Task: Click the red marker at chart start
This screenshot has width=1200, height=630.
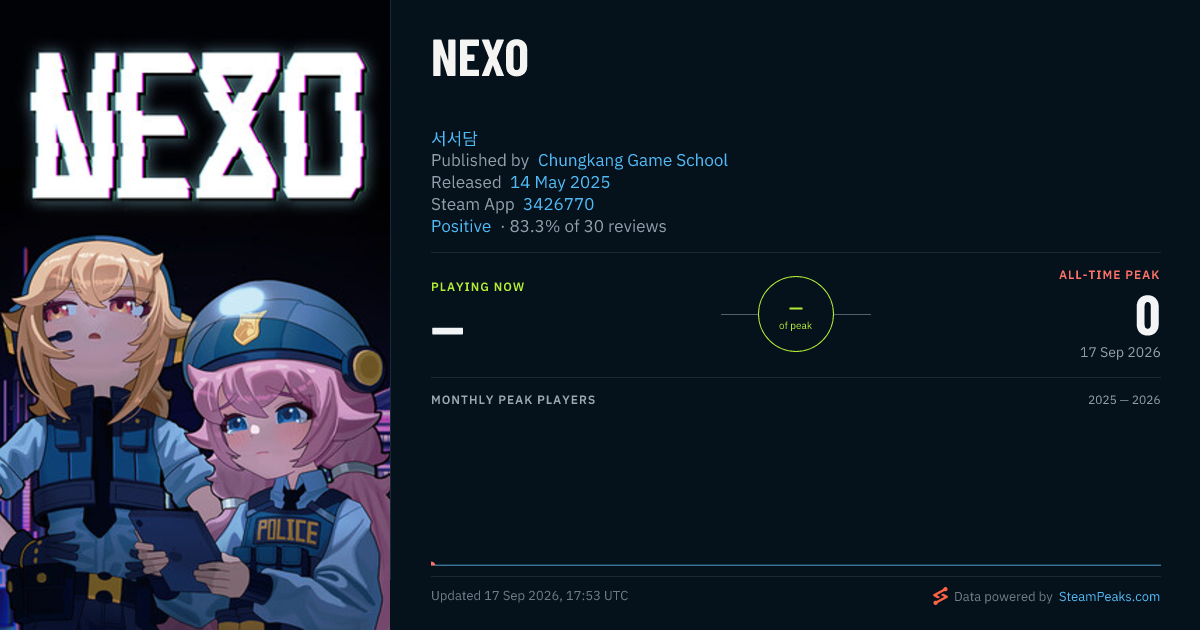Action: (x=433, y=564)
